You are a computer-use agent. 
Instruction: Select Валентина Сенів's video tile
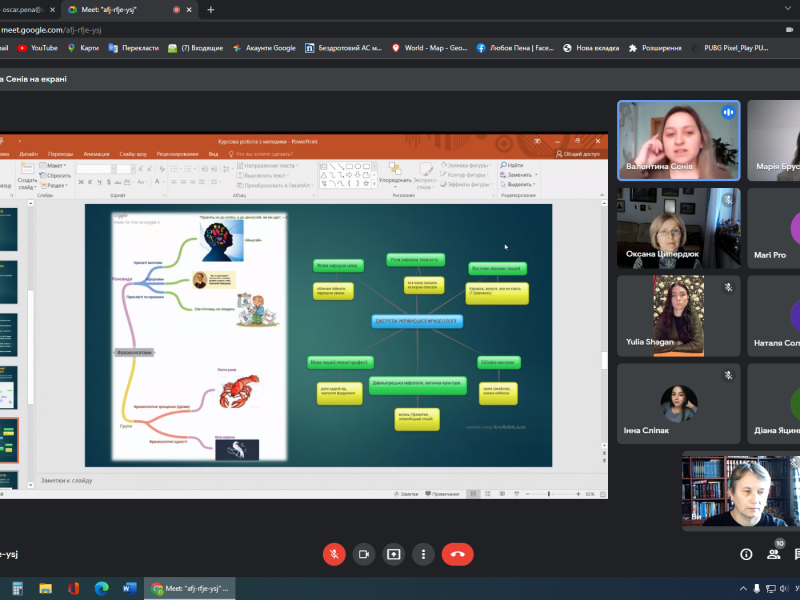677,141
